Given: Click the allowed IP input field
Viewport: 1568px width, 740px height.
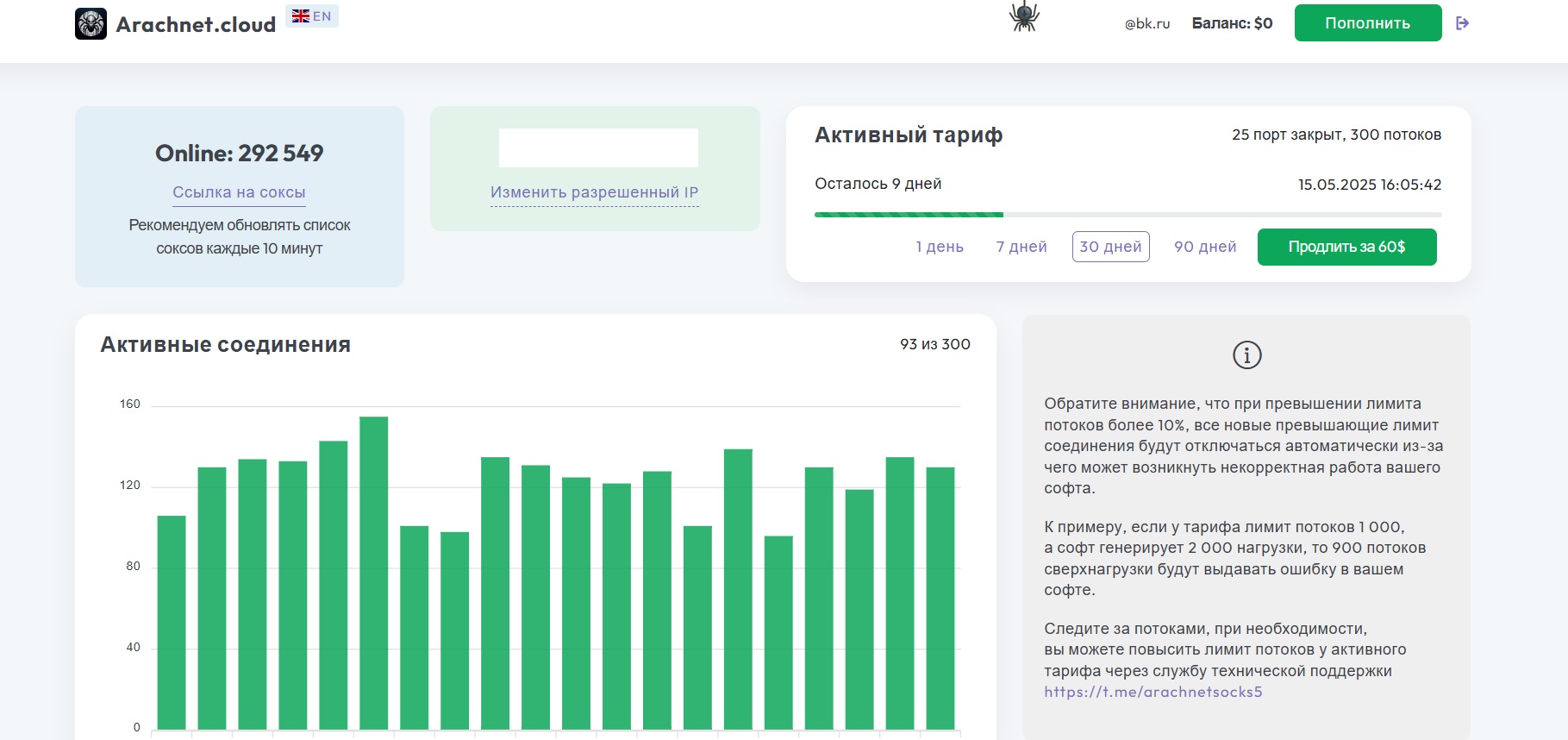Looking at the screenshot, I should tap(598, 147).
